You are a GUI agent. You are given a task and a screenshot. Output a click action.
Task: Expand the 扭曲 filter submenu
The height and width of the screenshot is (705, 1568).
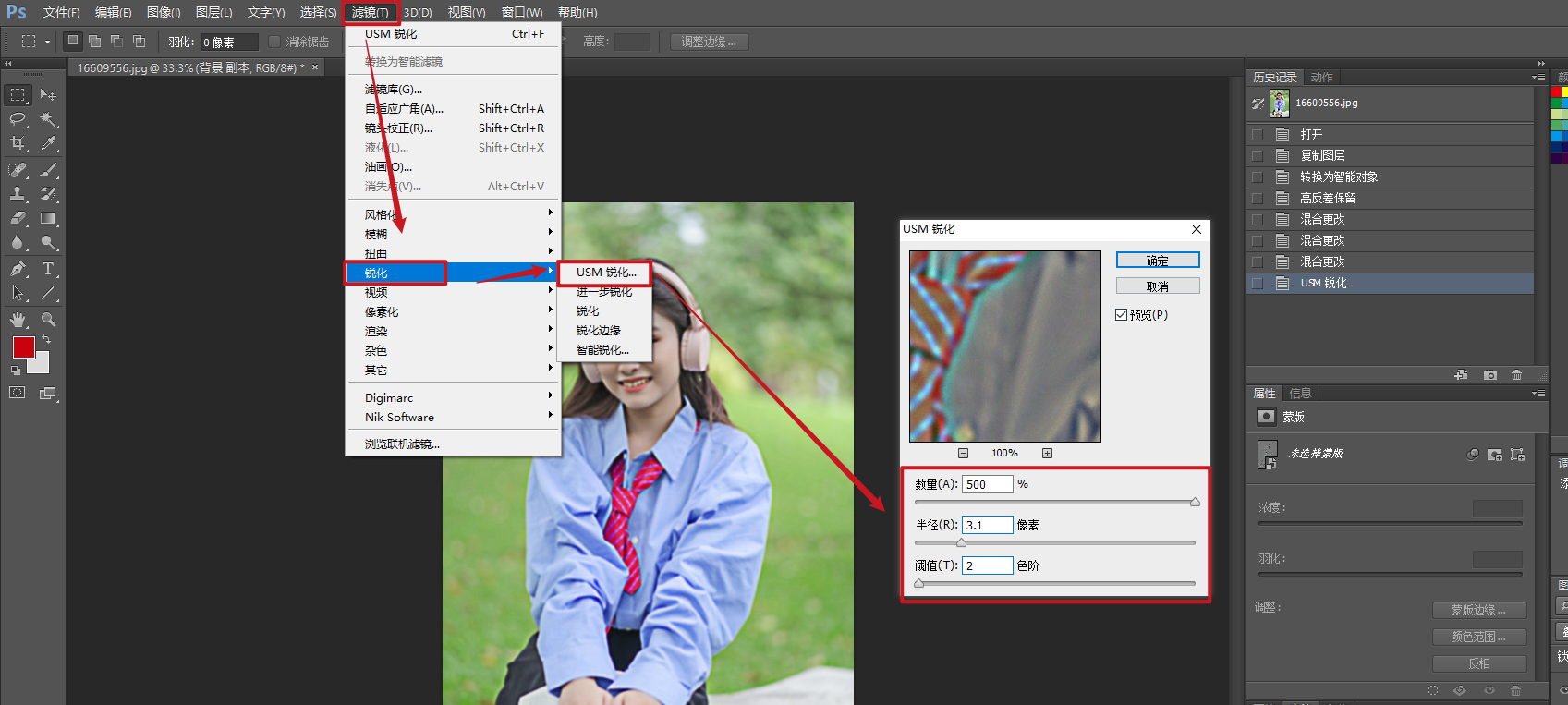(454, 253)
